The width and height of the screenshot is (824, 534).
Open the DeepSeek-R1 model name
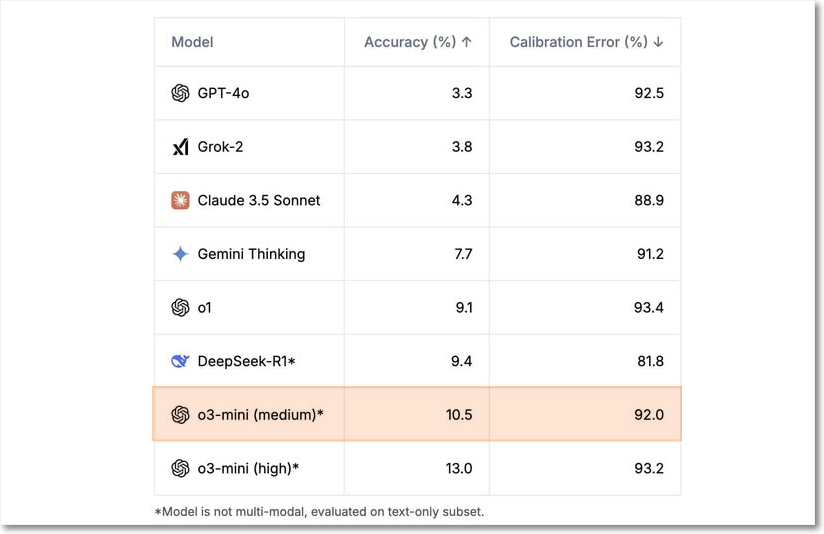click(x=246, y=361)
